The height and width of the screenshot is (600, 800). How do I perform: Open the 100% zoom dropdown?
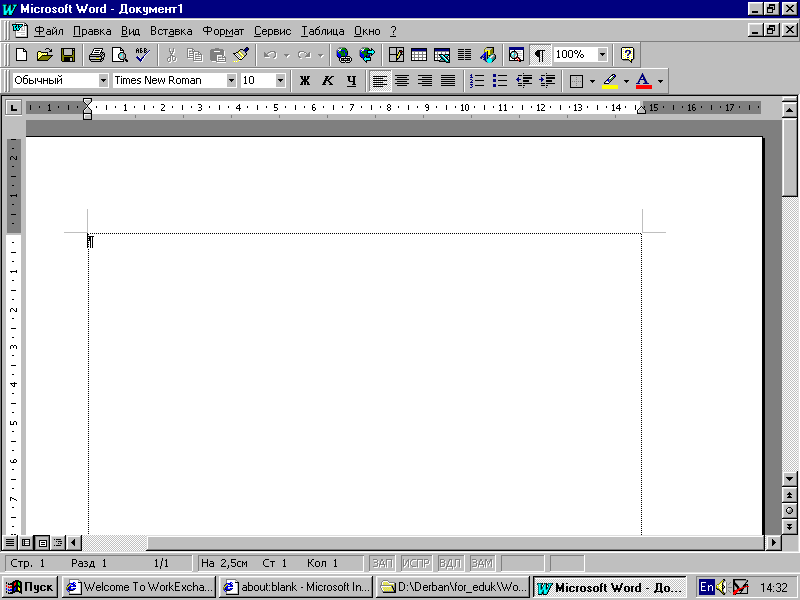pyautogui.click(x=603, y=54)
